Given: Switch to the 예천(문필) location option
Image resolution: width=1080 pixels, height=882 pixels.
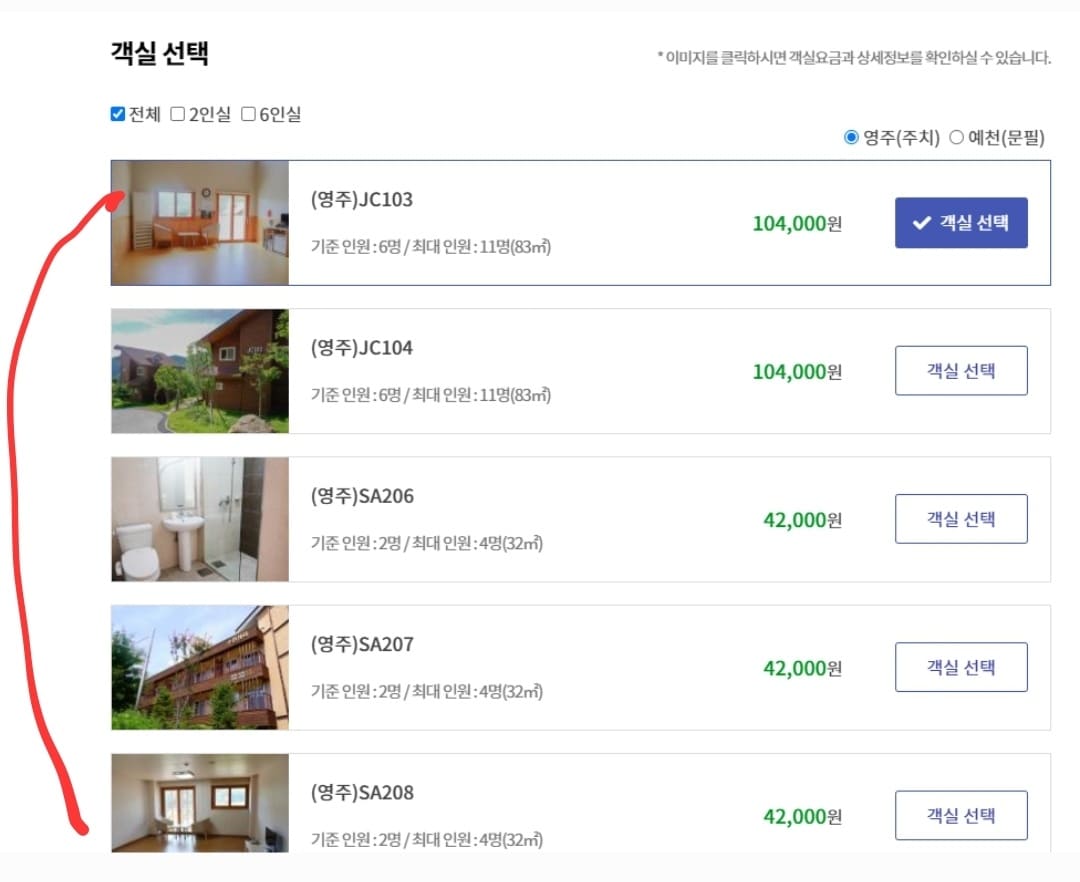Looking at the screenshot, I should 957,137.
